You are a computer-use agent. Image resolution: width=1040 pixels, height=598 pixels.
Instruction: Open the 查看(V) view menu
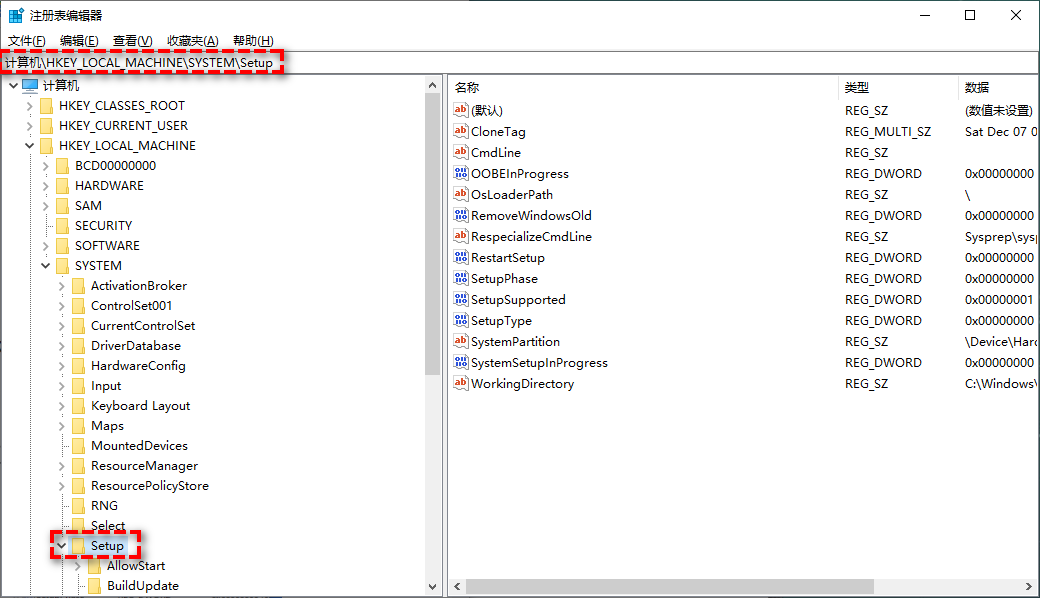coord(132,40)
